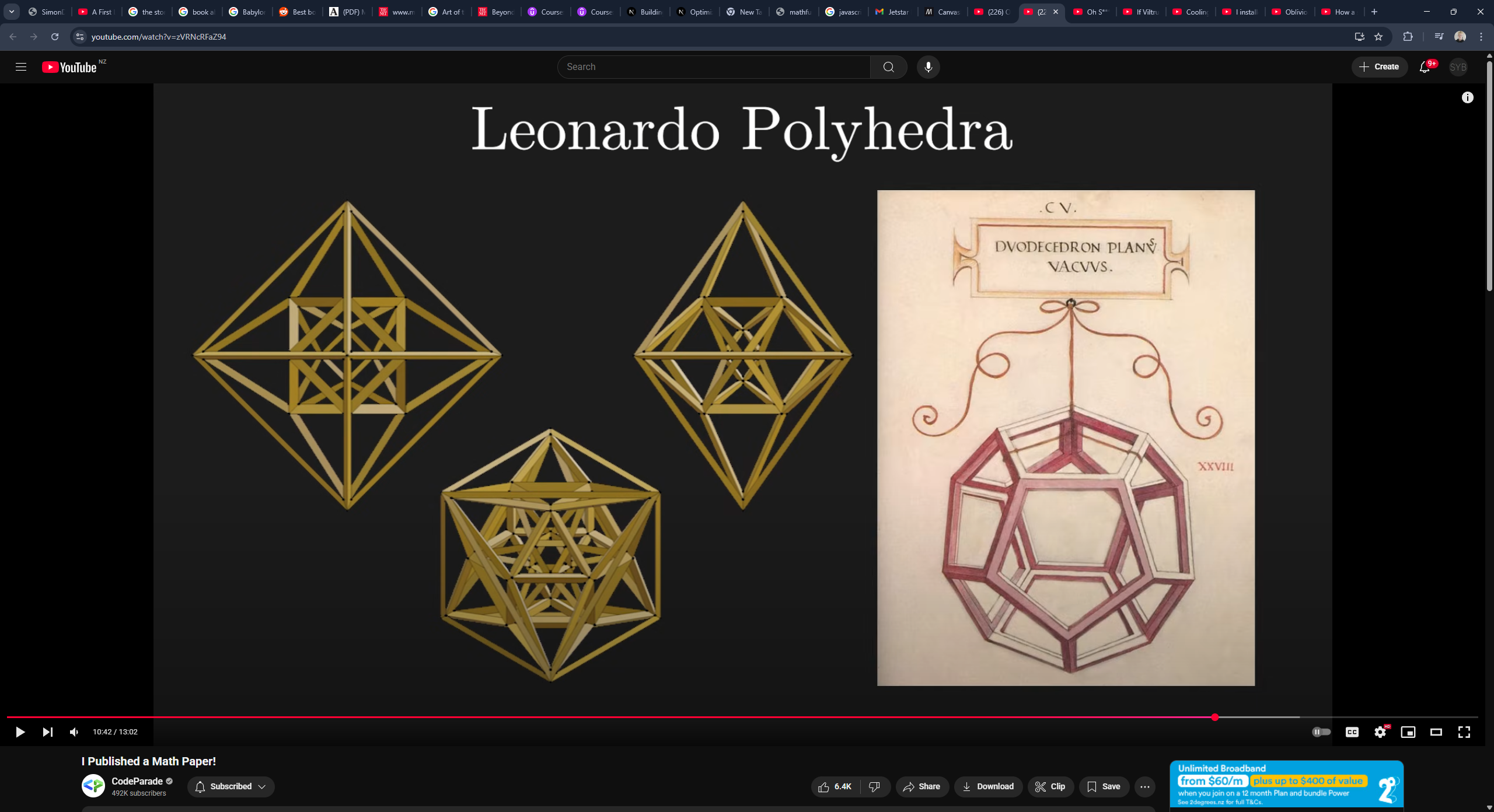Click the voice search microphone icon
The image size is (1494, 812).
[928, 67]
